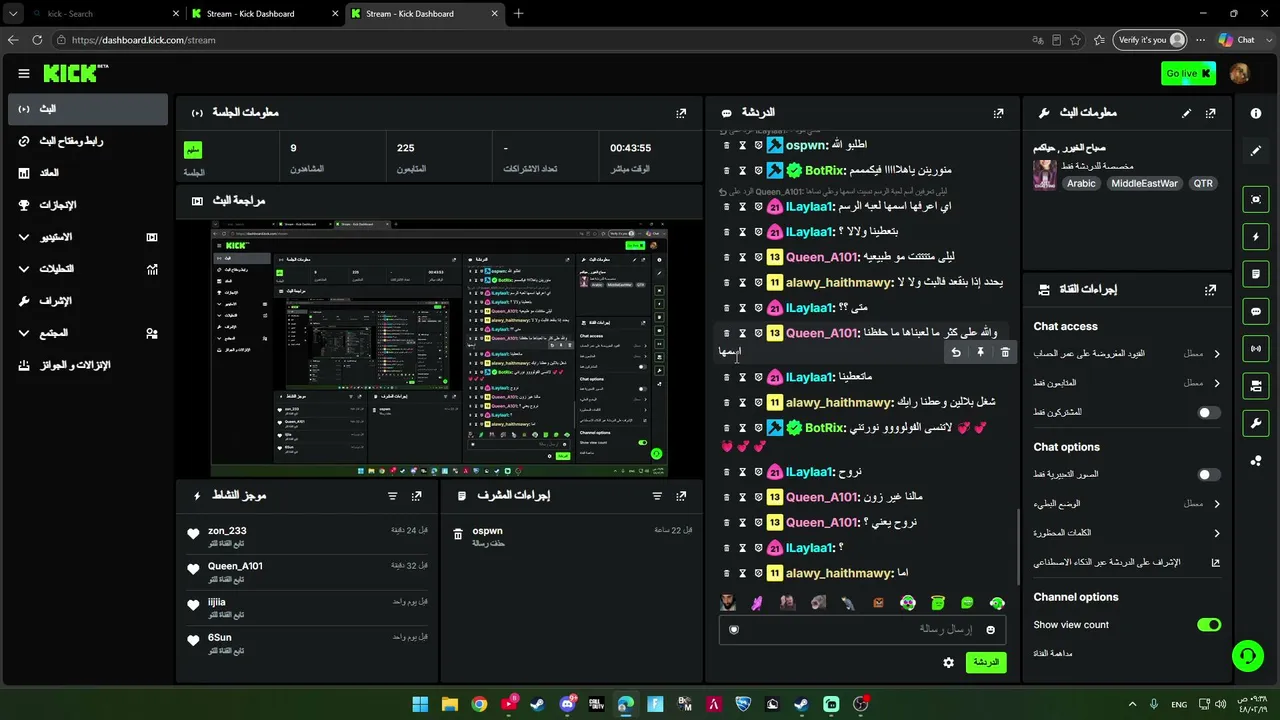Image resolution: width=1280 pixels, height=720 pixels.
Task: Reply to the highlighted Queen_A101 message
Action: click(956, 352)
